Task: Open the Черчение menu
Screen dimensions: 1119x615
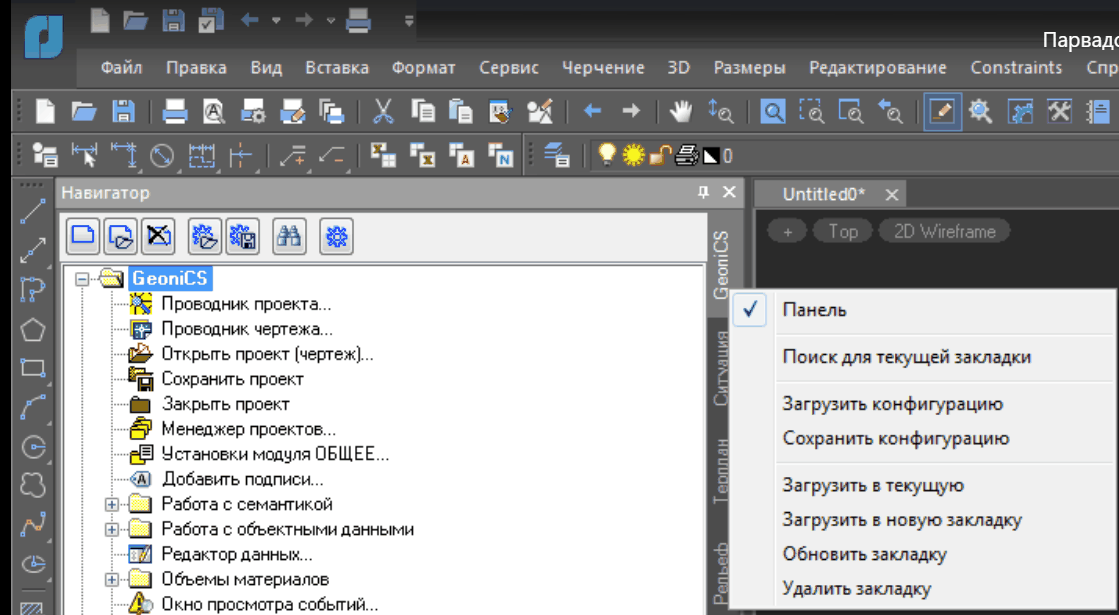Action: coord(602,68)
